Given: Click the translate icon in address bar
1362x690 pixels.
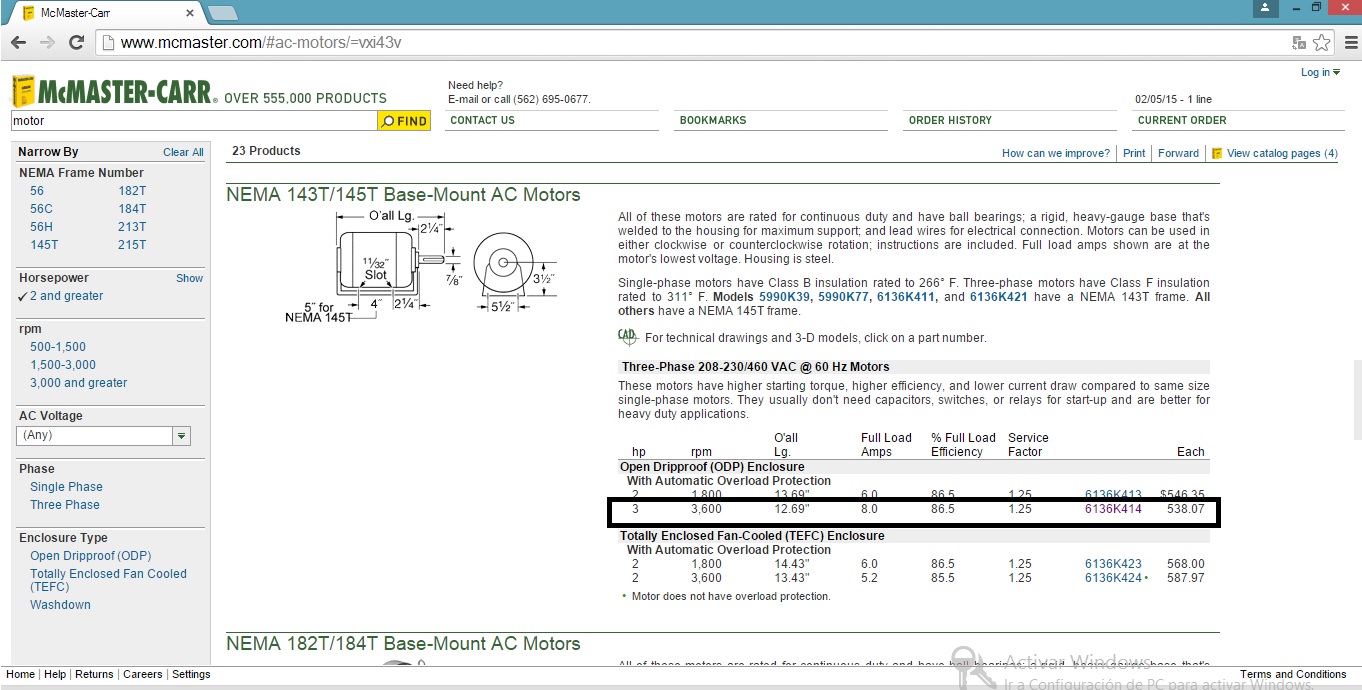Looking at the screenshot, I should pos(1299,43).
